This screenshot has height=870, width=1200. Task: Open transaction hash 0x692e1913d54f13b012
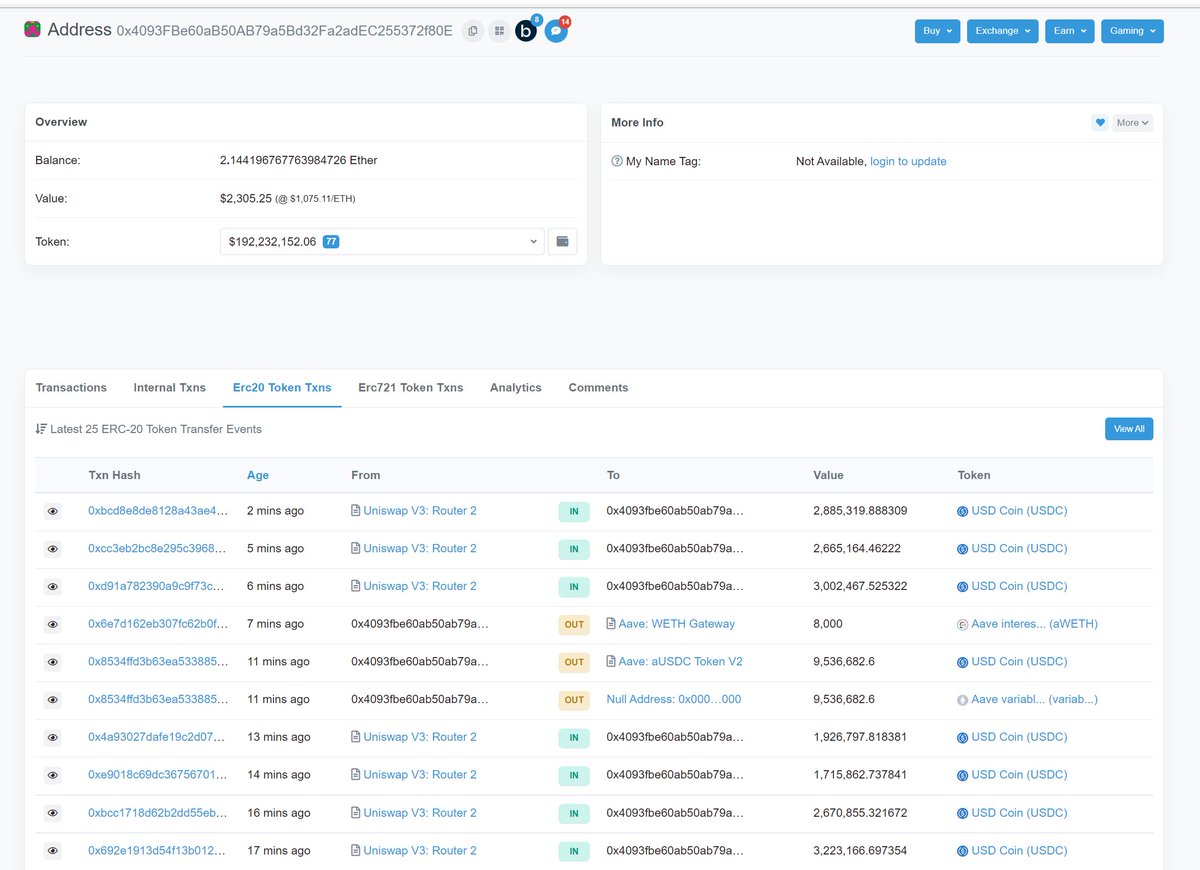(x=157, y=851)
